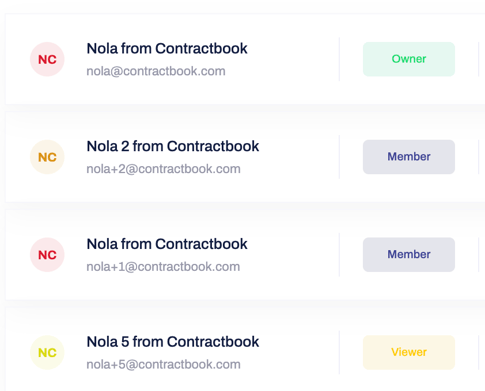
Task: Select the Nola 2 user row card
Action: pyautogui.click(x=245, y=157)
